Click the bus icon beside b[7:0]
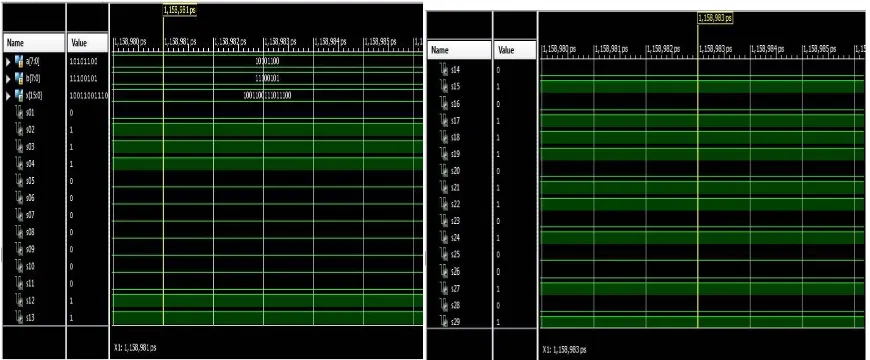870x360 pixels. click(x=18, y=78)
